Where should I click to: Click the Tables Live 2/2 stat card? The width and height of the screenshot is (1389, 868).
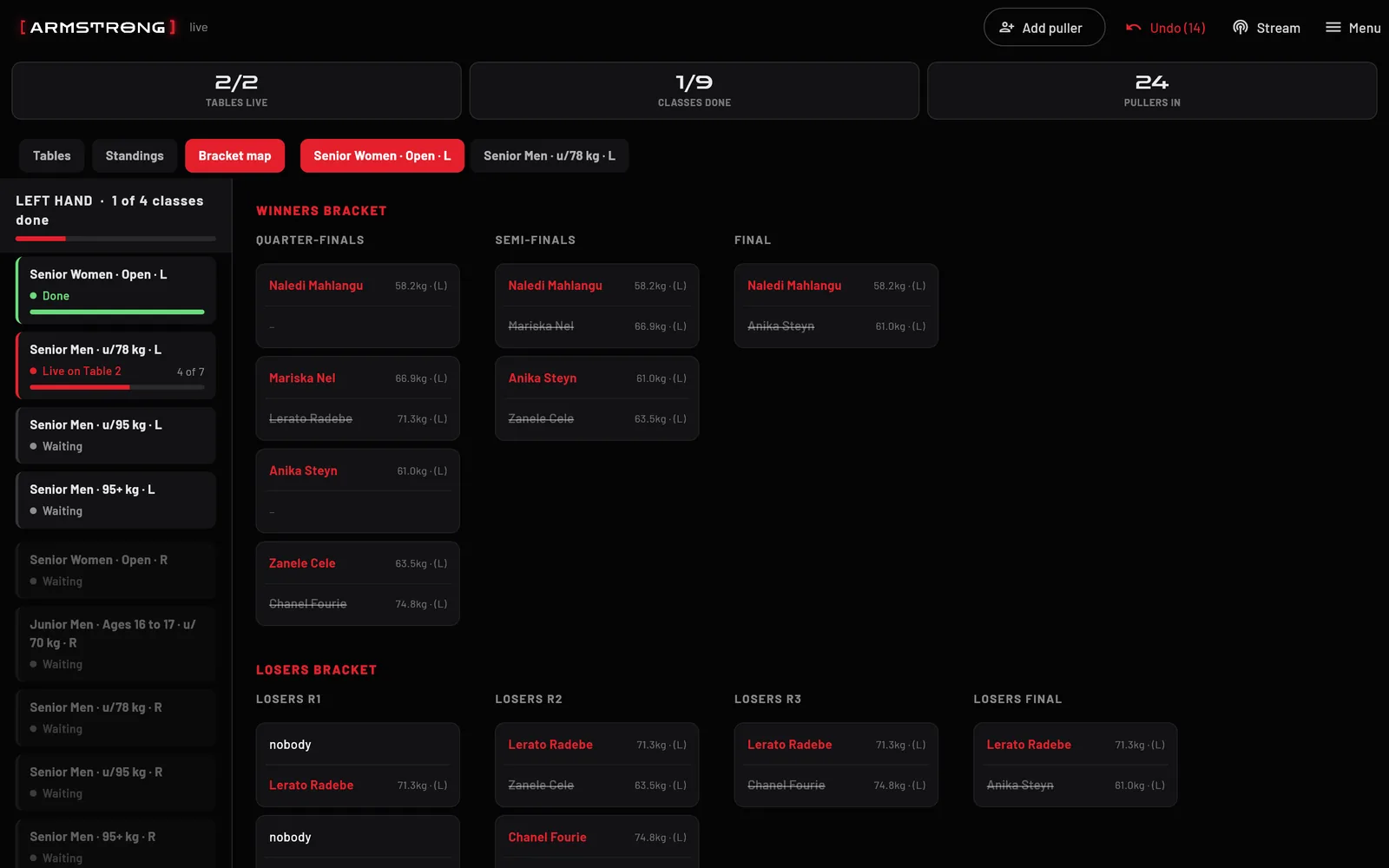(x=236, y=90)
